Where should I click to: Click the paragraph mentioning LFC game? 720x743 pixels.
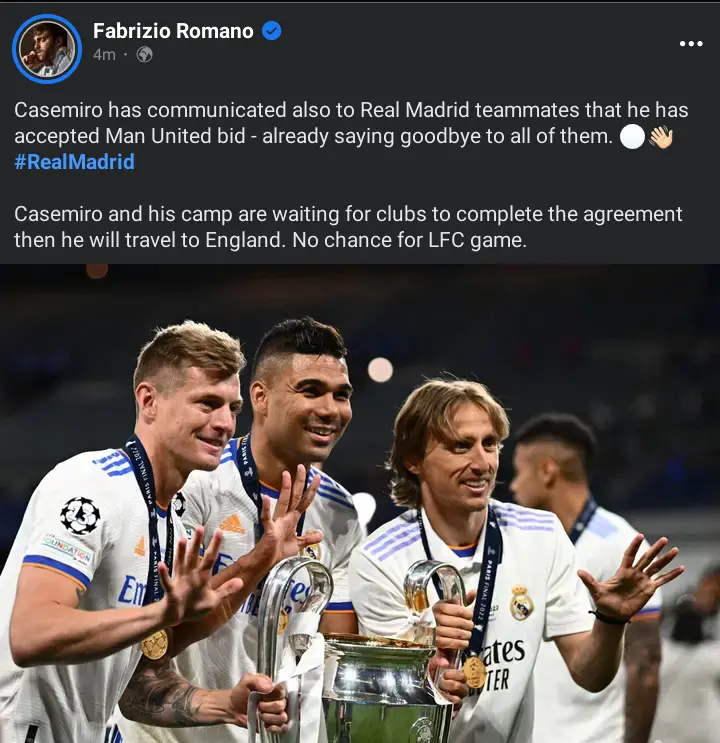click(x=348, y=227)
